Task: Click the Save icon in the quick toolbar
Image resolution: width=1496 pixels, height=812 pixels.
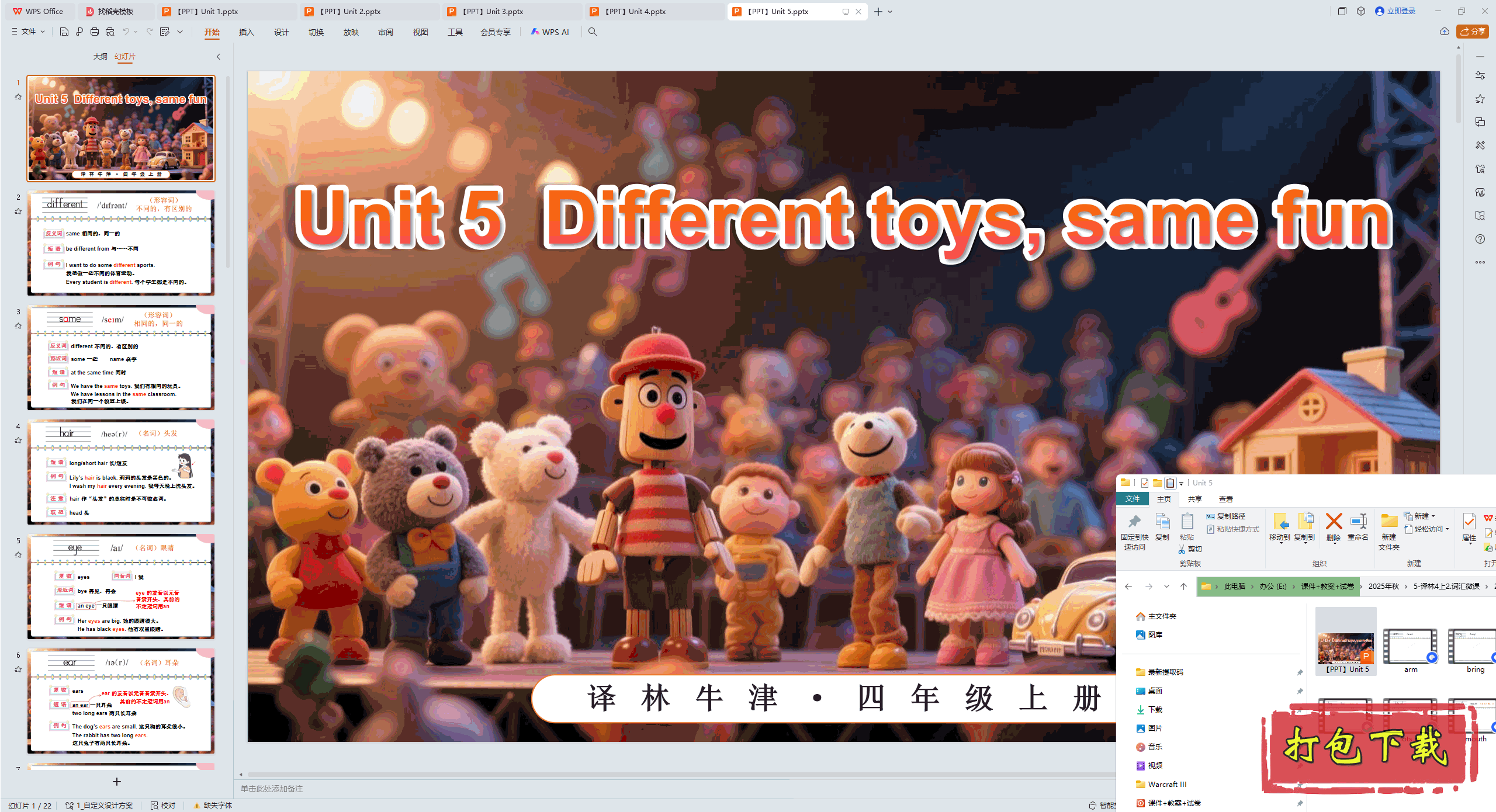Action: [64, 32]
